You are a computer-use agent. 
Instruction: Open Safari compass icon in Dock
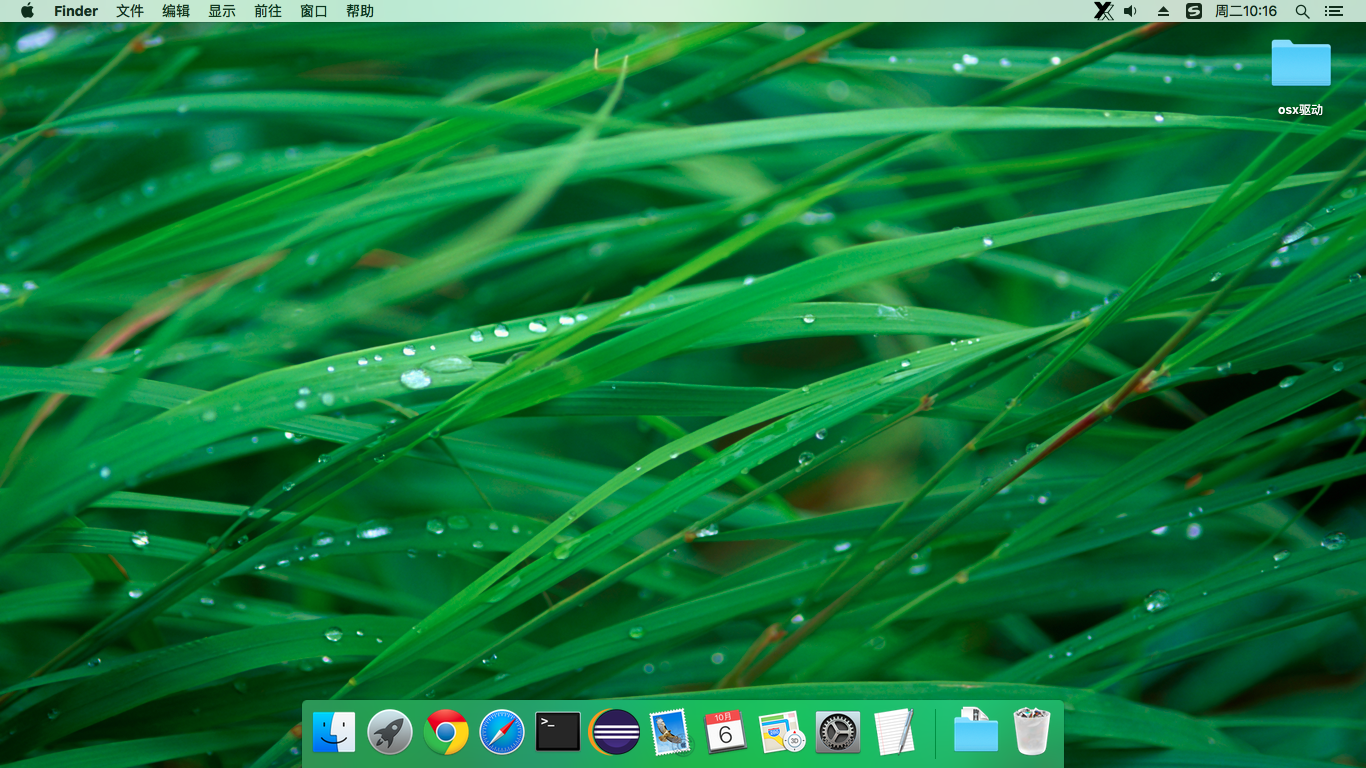(x=502, y=732)
